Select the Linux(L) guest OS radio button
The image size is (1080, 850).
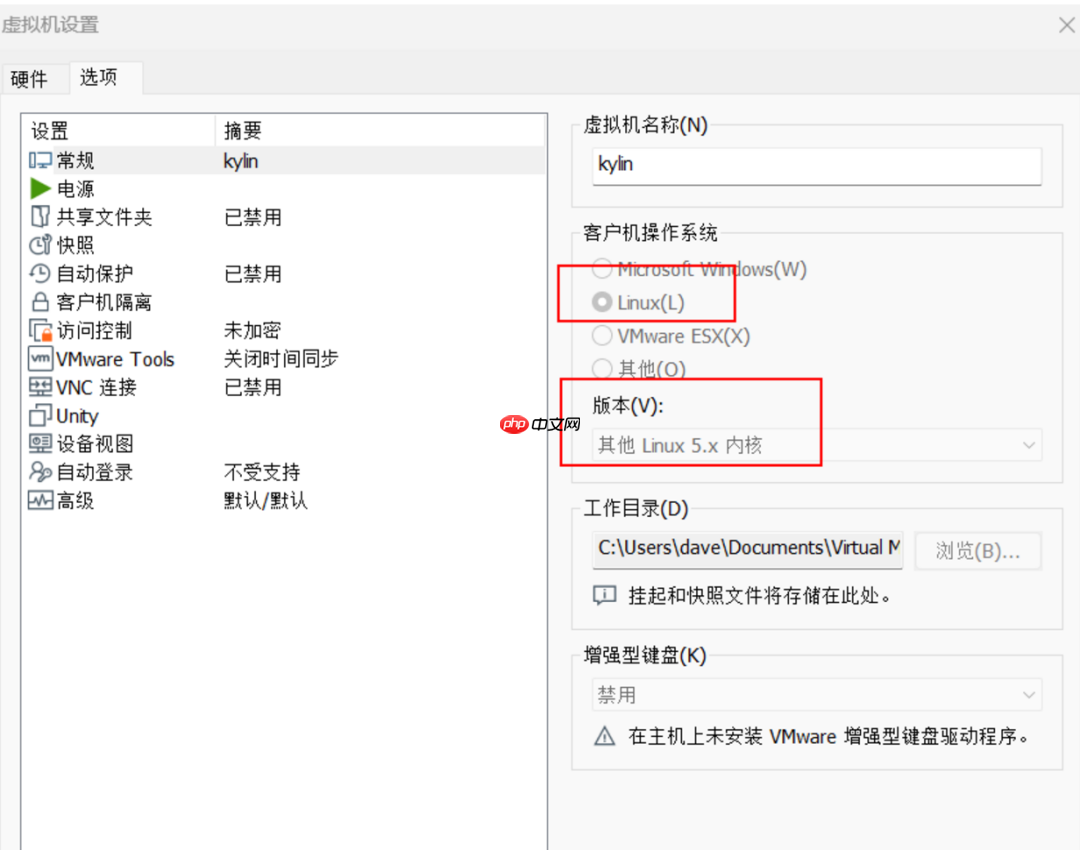602,302
